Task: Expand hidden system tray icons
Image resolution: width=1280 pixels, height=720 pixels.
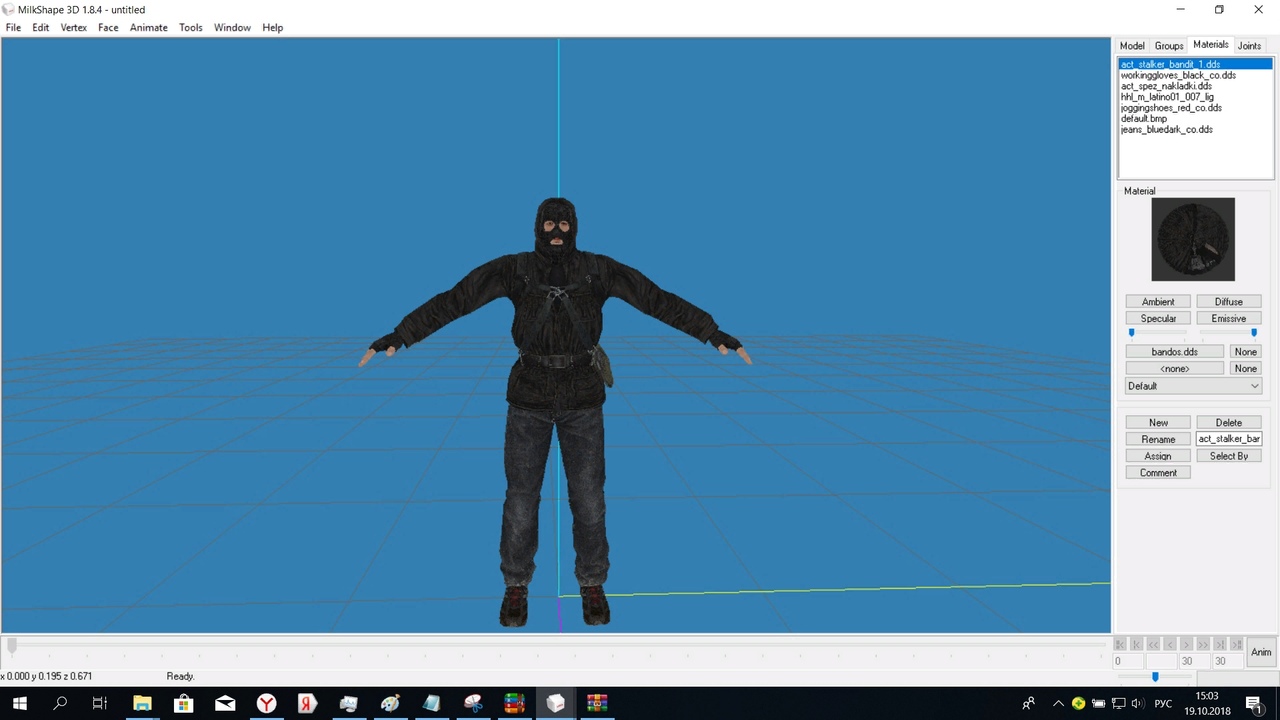Action: pyautogui.click(x=1058, y=703)
